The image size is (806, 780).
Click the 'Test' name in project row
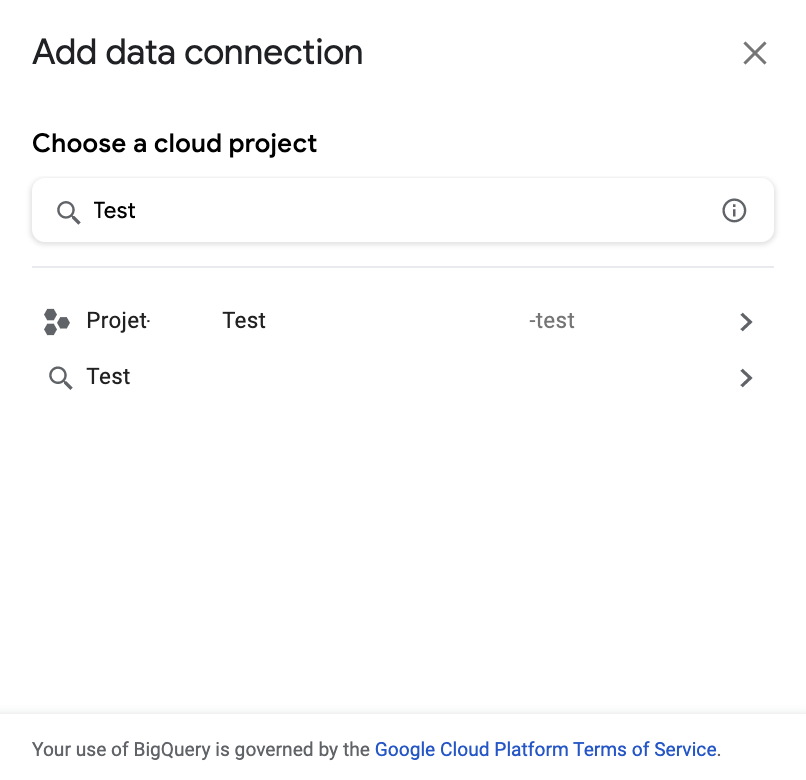coord(244,321)
